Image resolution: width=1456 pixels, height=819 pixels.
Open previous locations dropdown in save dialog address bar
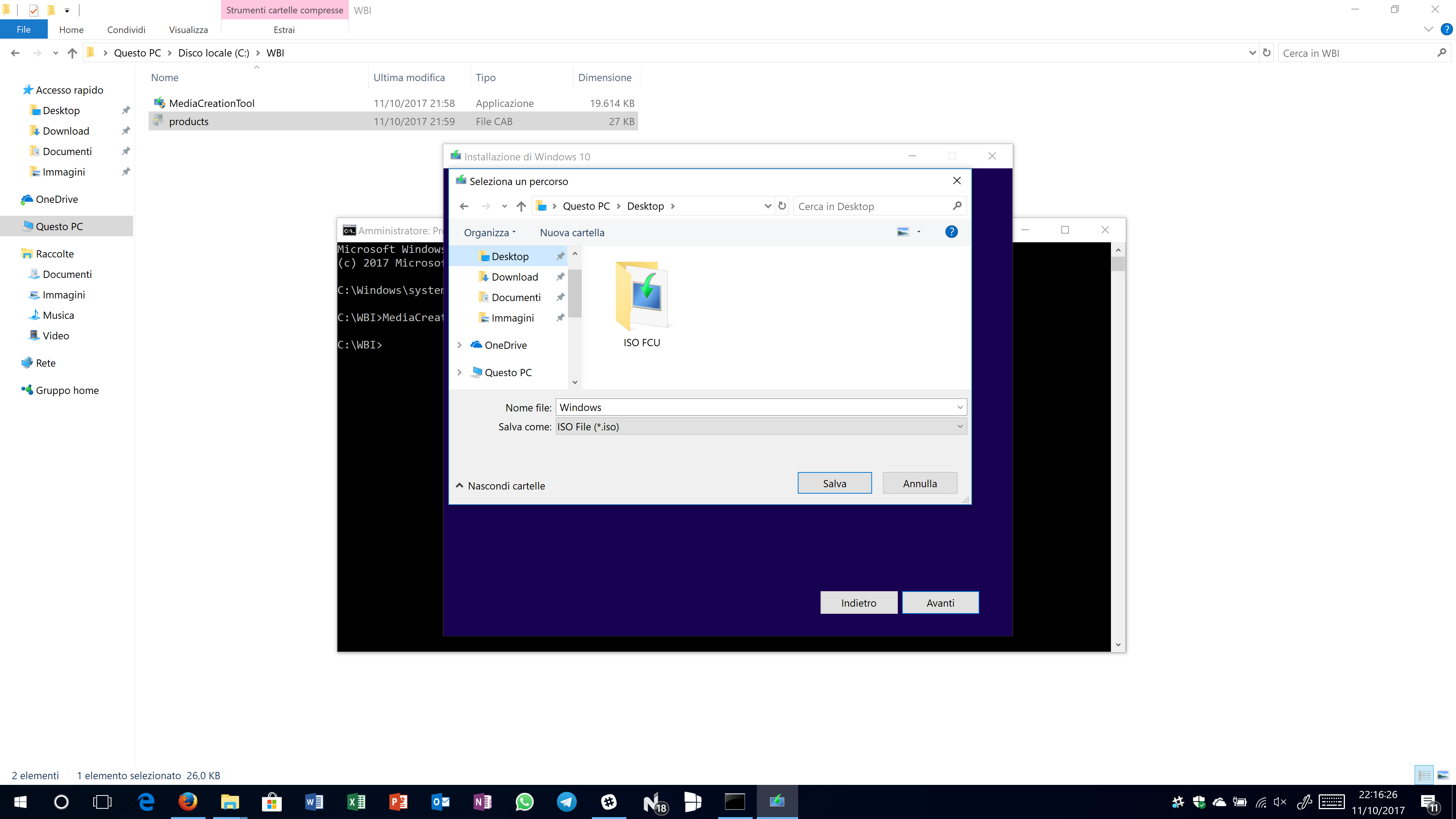[767, 206]
